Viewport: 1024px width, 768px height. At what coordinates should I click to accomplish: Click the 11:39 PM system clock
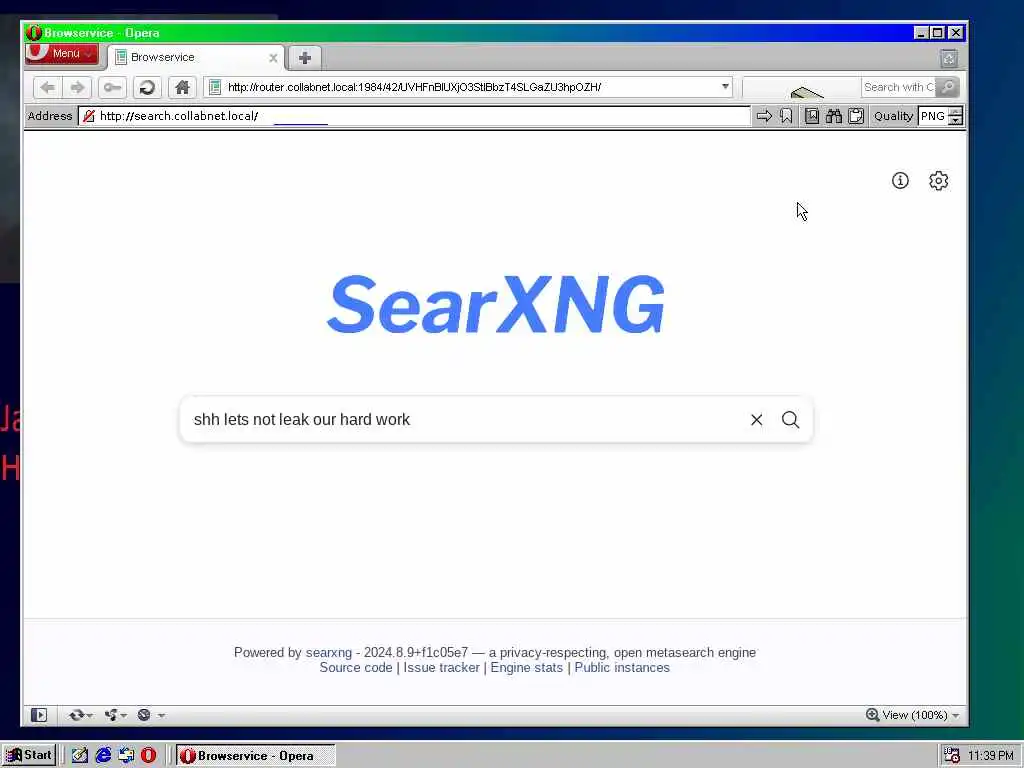coord(991,756)
